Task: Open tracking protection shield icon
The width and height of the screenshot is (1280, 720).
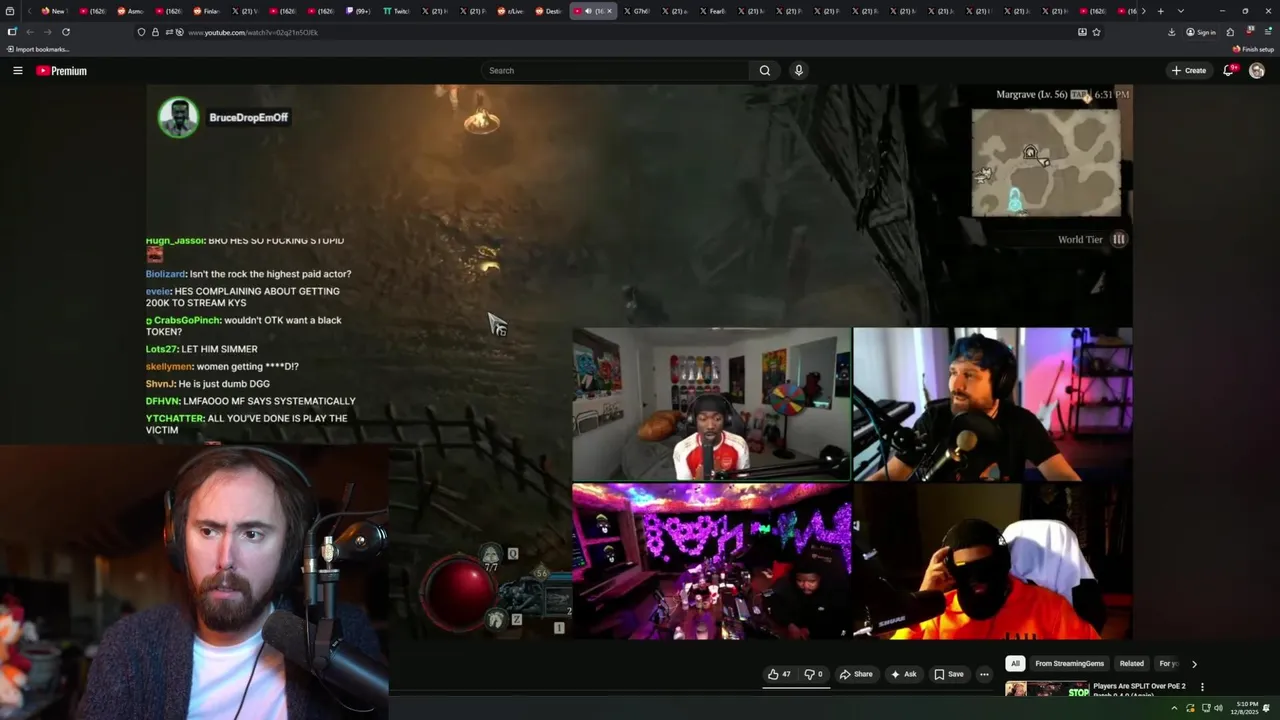Action: 141,32
